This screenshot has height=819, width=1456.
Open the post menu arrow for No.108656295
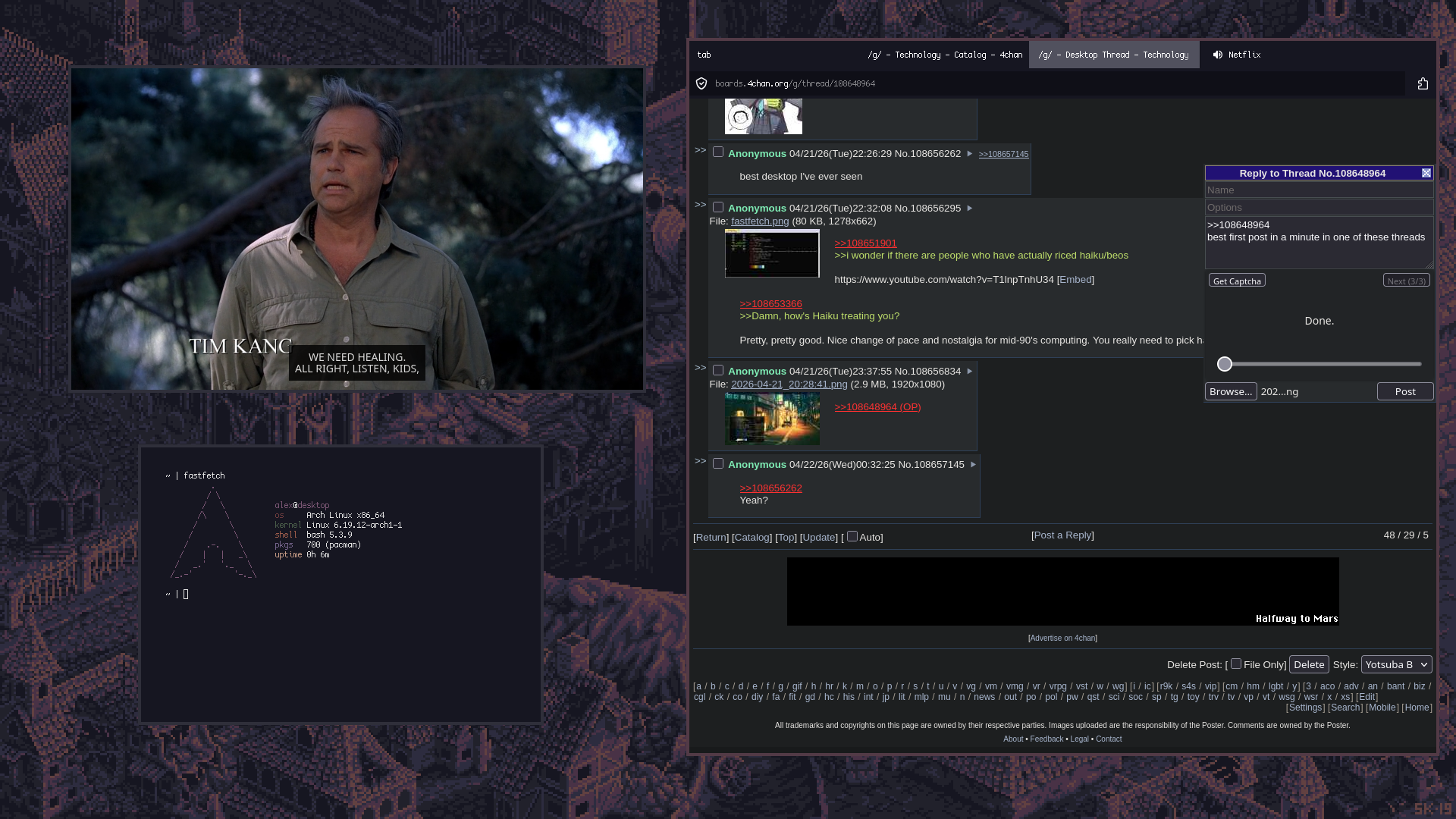969,209
